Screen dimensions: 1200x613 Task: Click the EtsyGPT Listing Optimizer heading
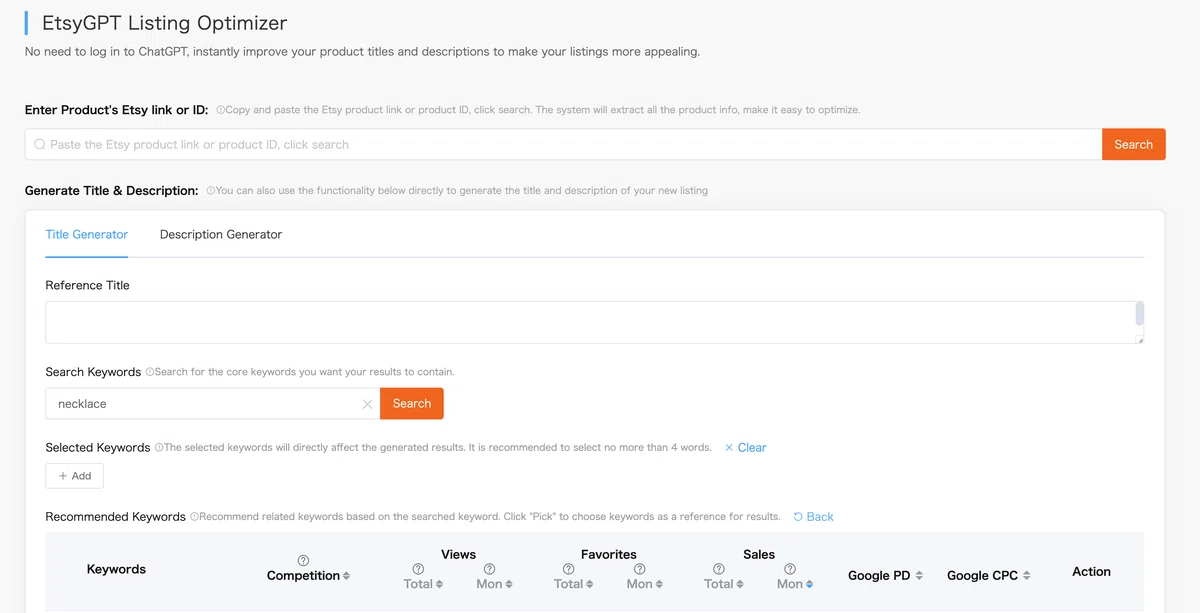164,22
